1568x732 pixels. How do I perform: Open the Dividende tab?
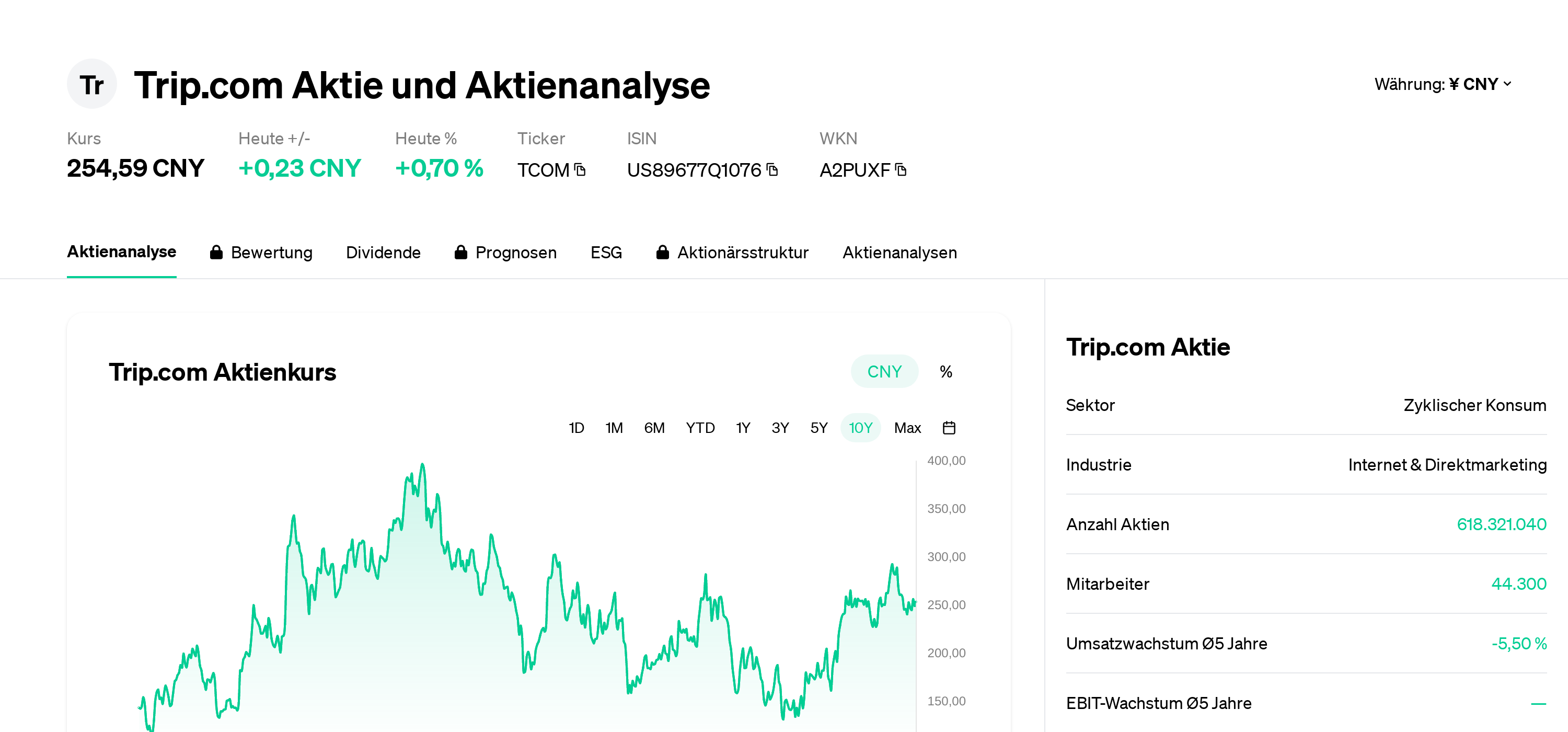pos(383,253)
